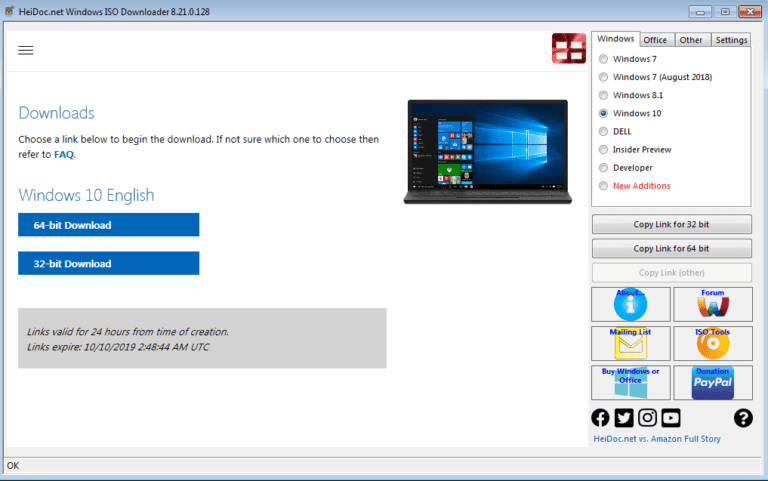This screenshot has width=768, height=481.
Task: Switch to the Other tab
Action: 691,40
